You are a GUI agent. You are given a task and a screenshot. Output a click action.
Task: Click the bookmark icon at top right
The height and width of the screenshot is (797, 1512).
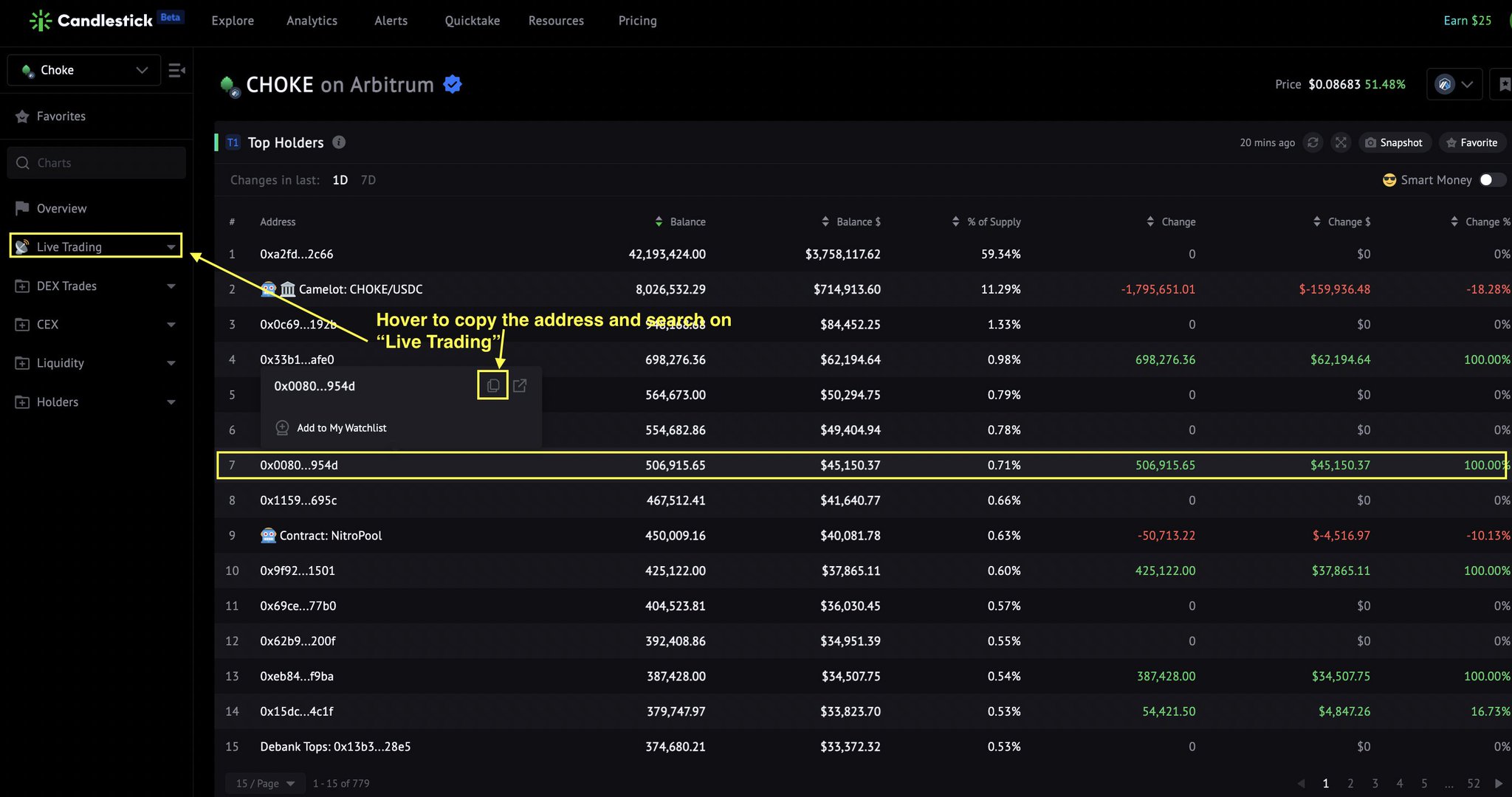(1504, 83)
